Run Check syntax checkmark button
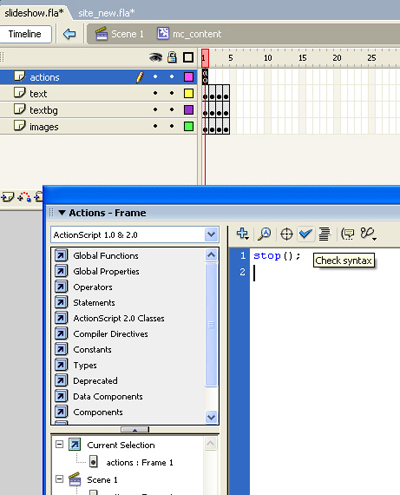This screenshot has height=495, width=400. pos(305,234)
